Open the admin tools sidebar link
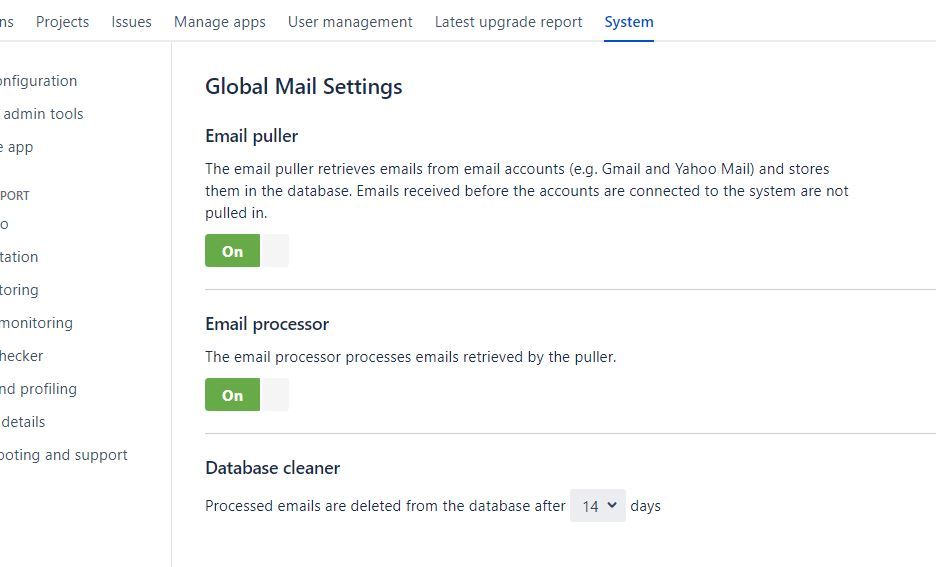The height and width of the screenshot is (567, 936). click(x=42, y=114)
